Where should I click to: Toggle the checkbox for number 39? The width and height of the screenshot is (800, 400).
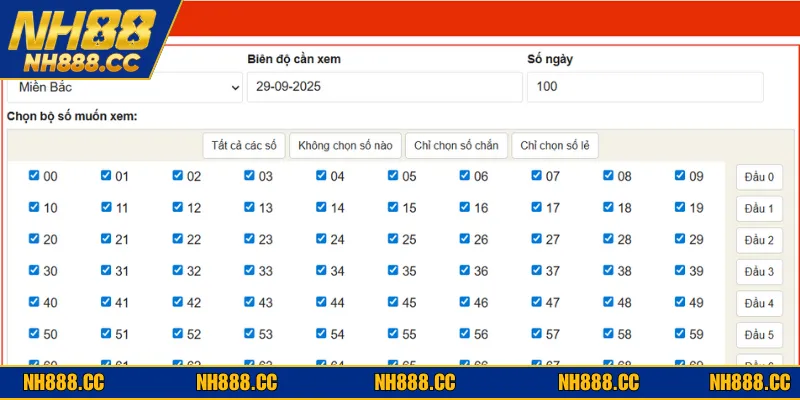681,271
